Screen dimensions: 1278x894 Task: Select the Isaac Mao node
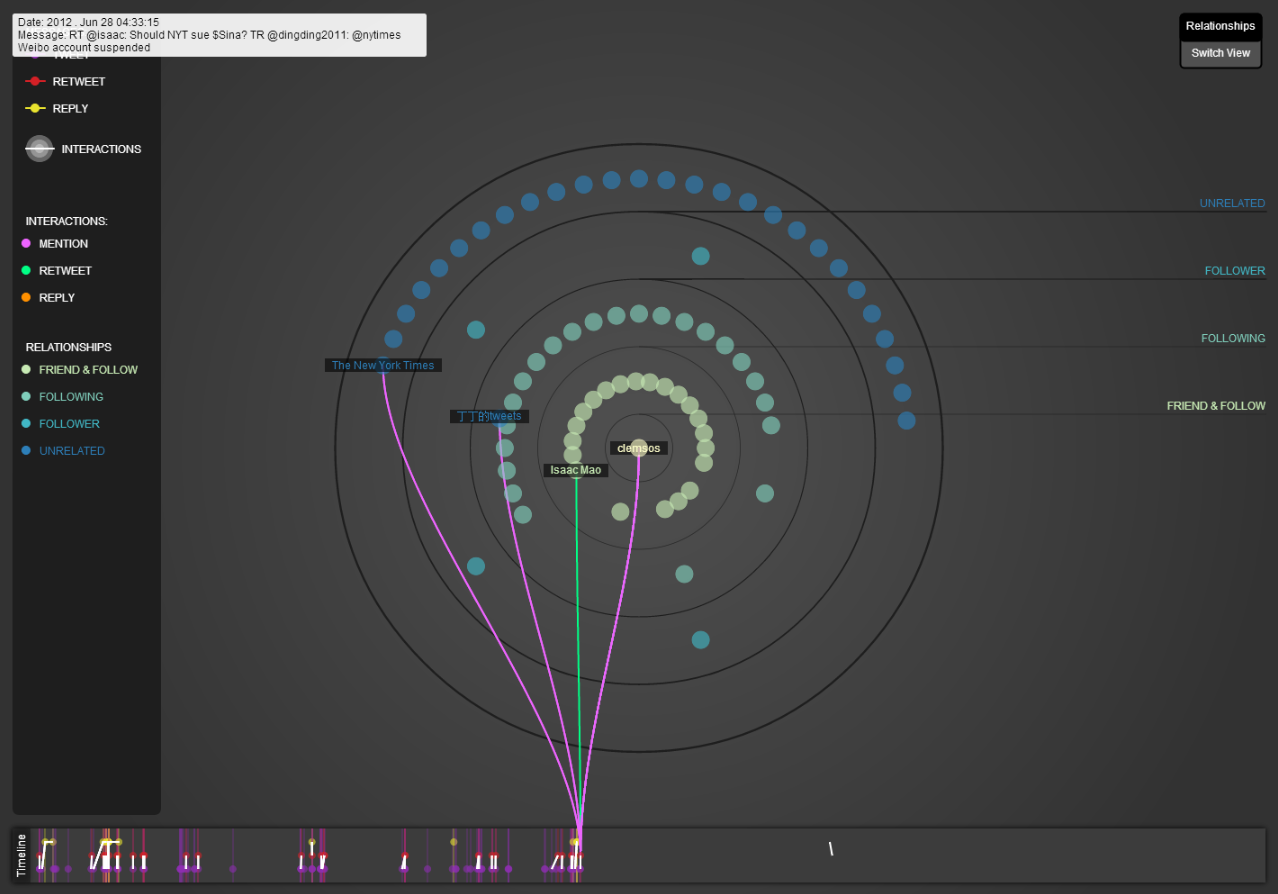(576, 470)
